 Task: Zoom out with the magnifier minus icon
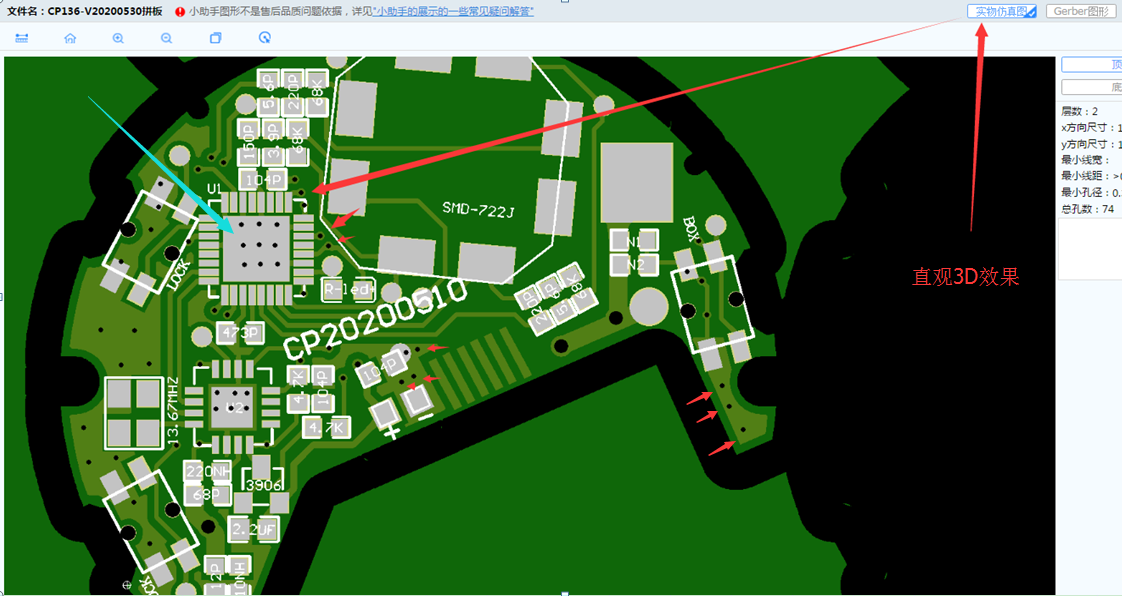point(166,38)
